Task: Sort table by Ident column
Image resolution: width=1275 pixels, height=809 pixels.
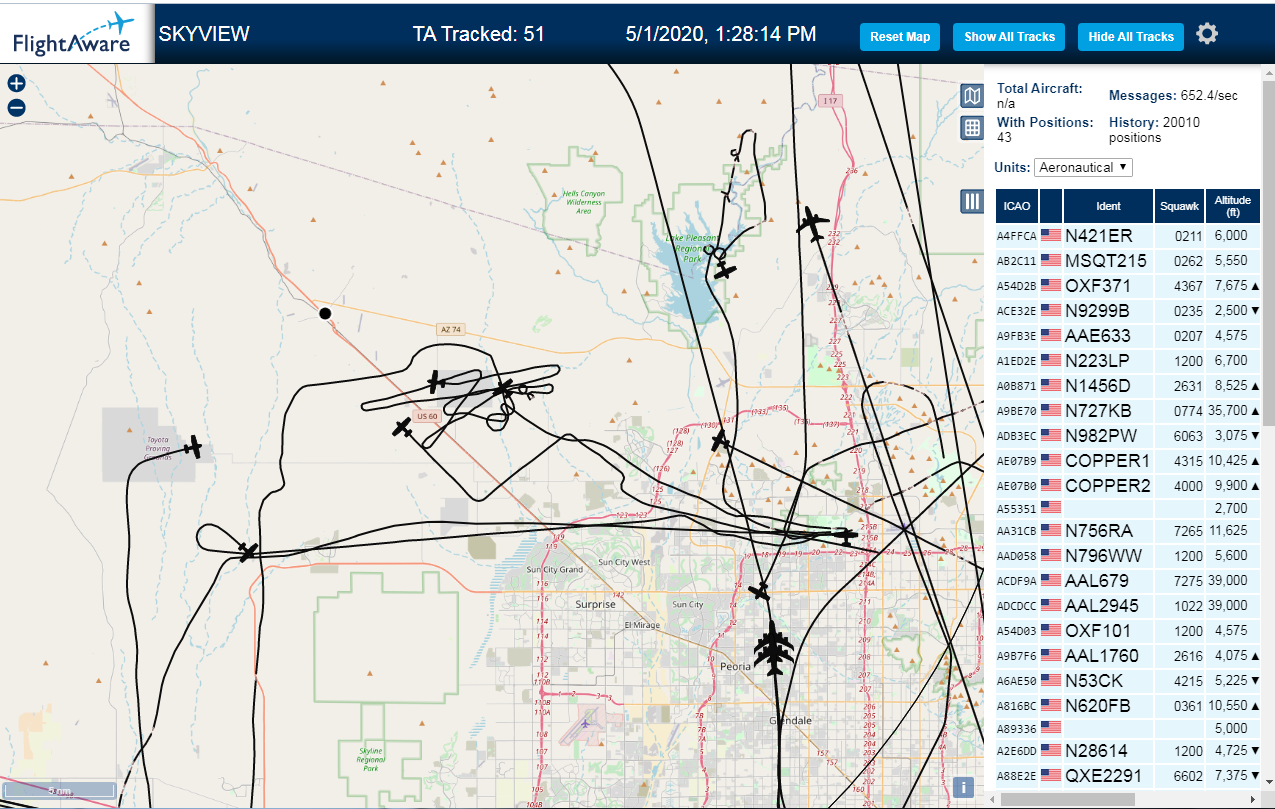Action: [1108, 206]
